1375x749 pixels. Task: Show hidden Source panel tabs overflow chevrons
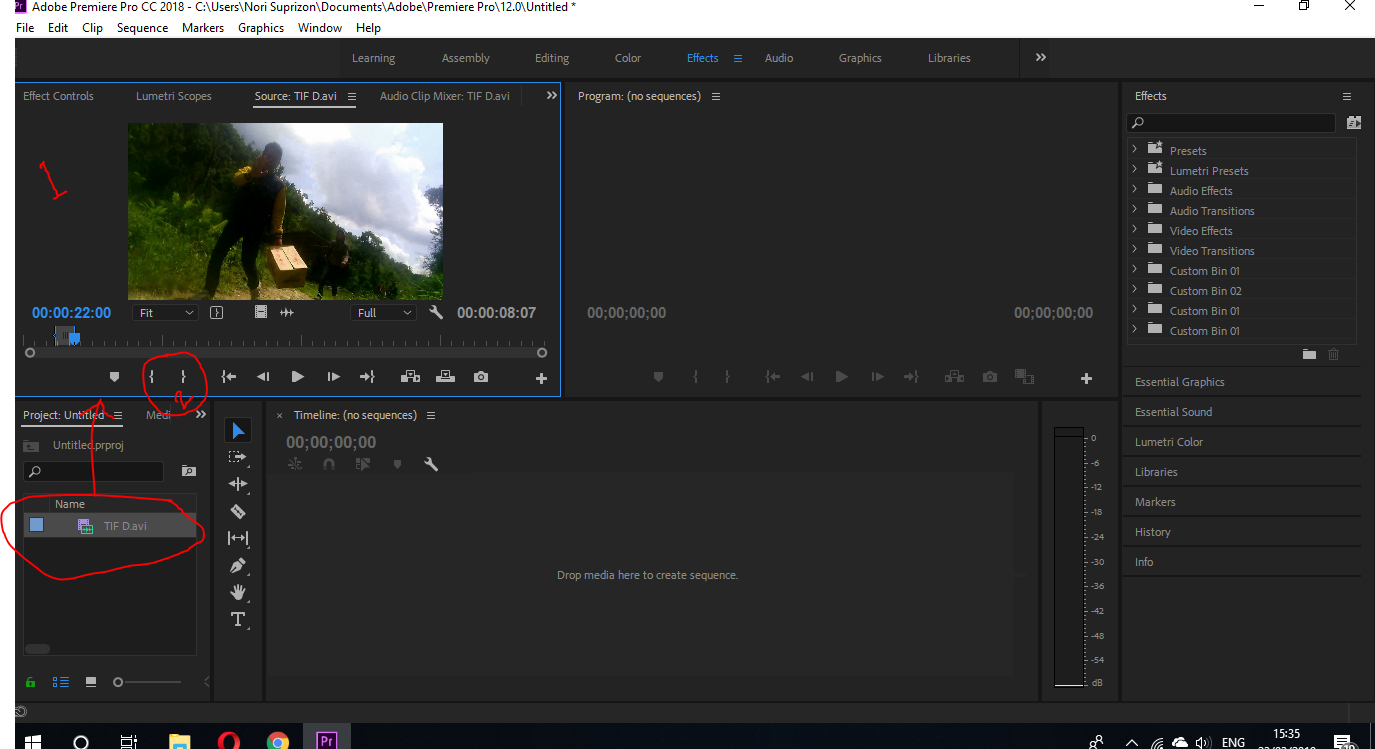tap(551, 95)
